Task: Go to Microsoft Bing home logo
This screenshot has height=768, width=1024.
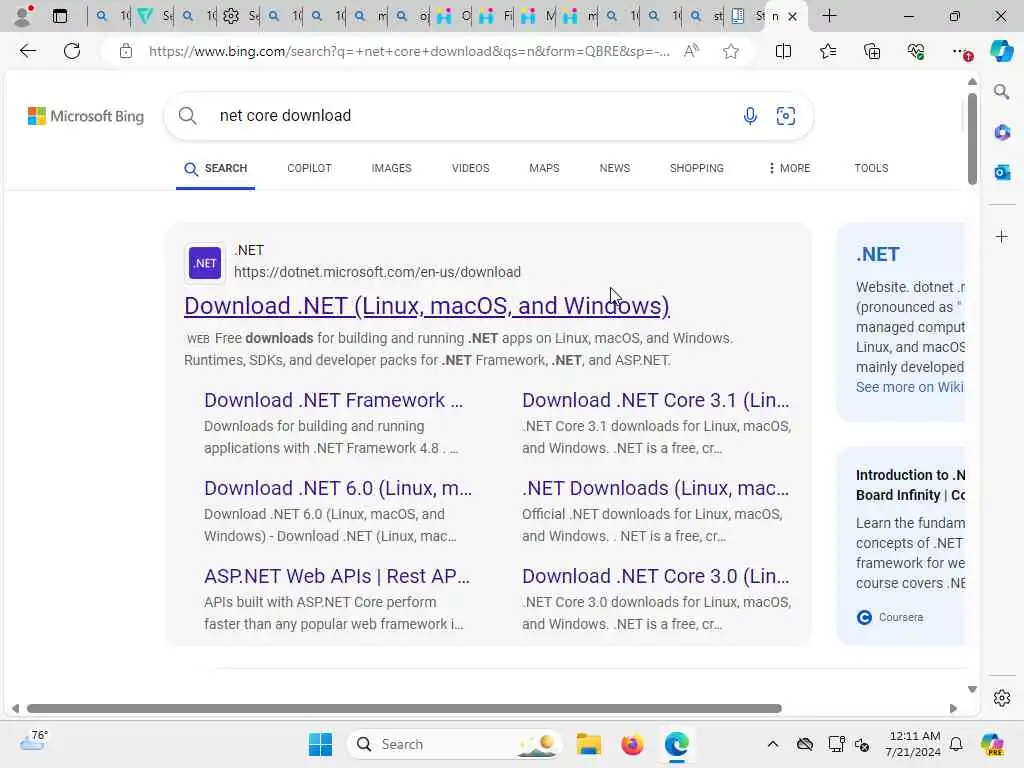Action: (x=86, y=116)
